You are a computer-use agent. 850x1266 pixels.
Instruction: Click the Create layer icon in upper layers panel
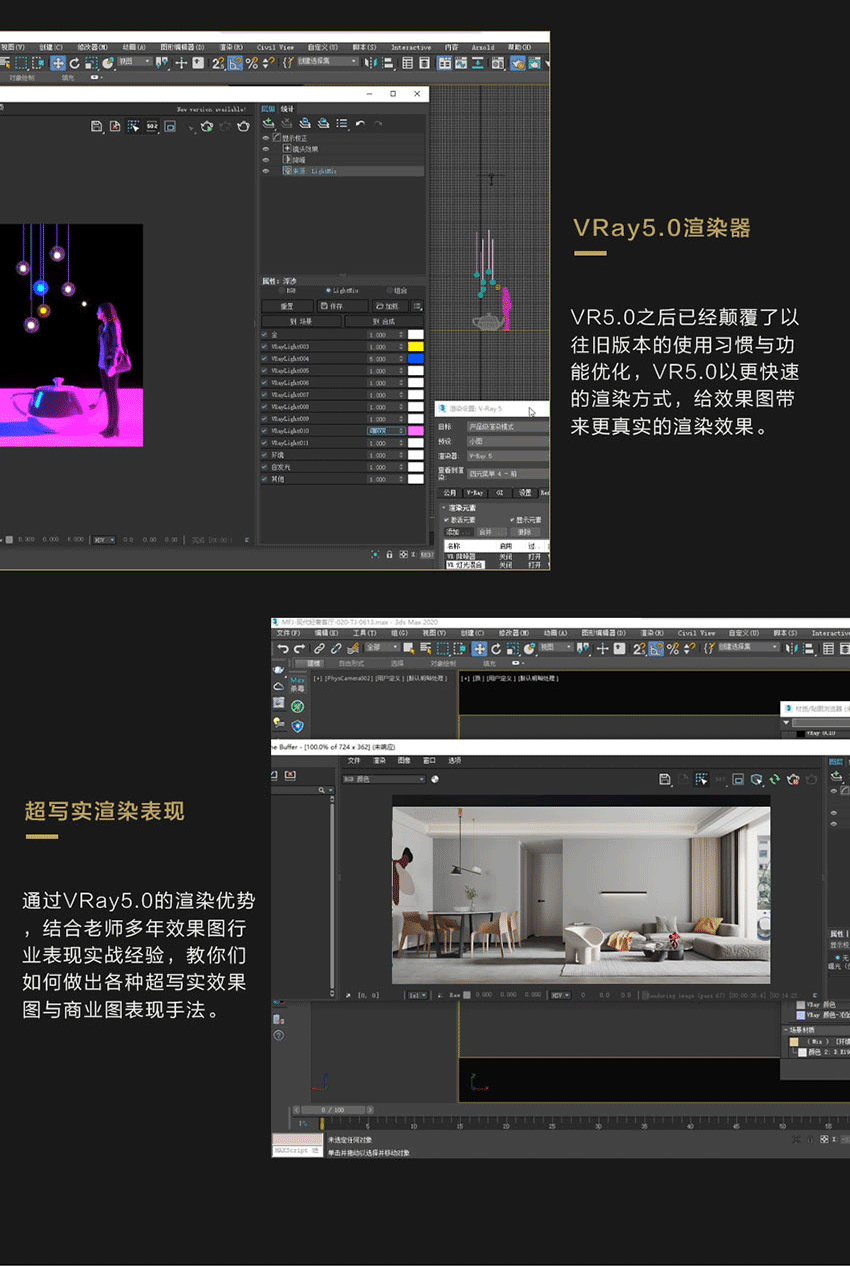[x=269, y=123]
